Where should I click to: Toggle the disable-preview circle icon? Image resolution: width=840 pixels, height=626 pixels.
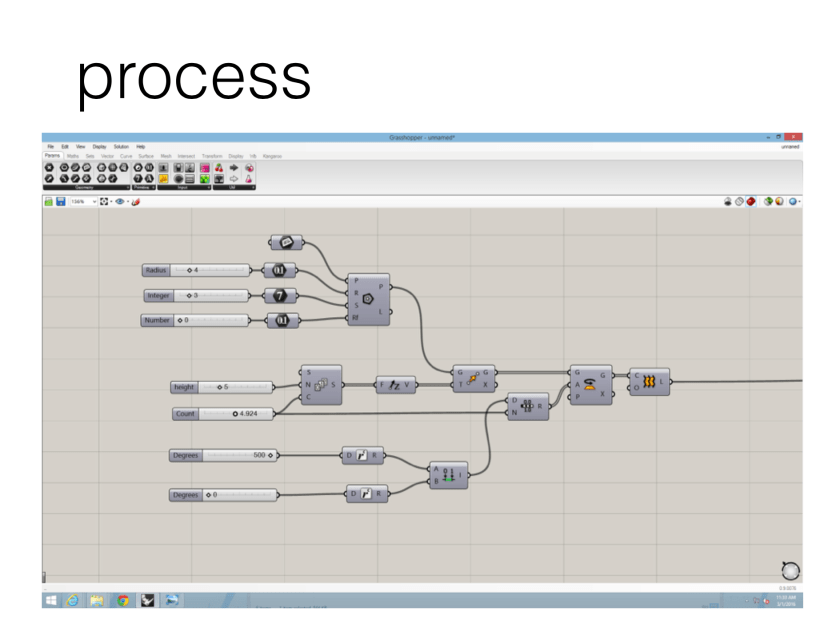pyautogui.click(x=729, y=201)
